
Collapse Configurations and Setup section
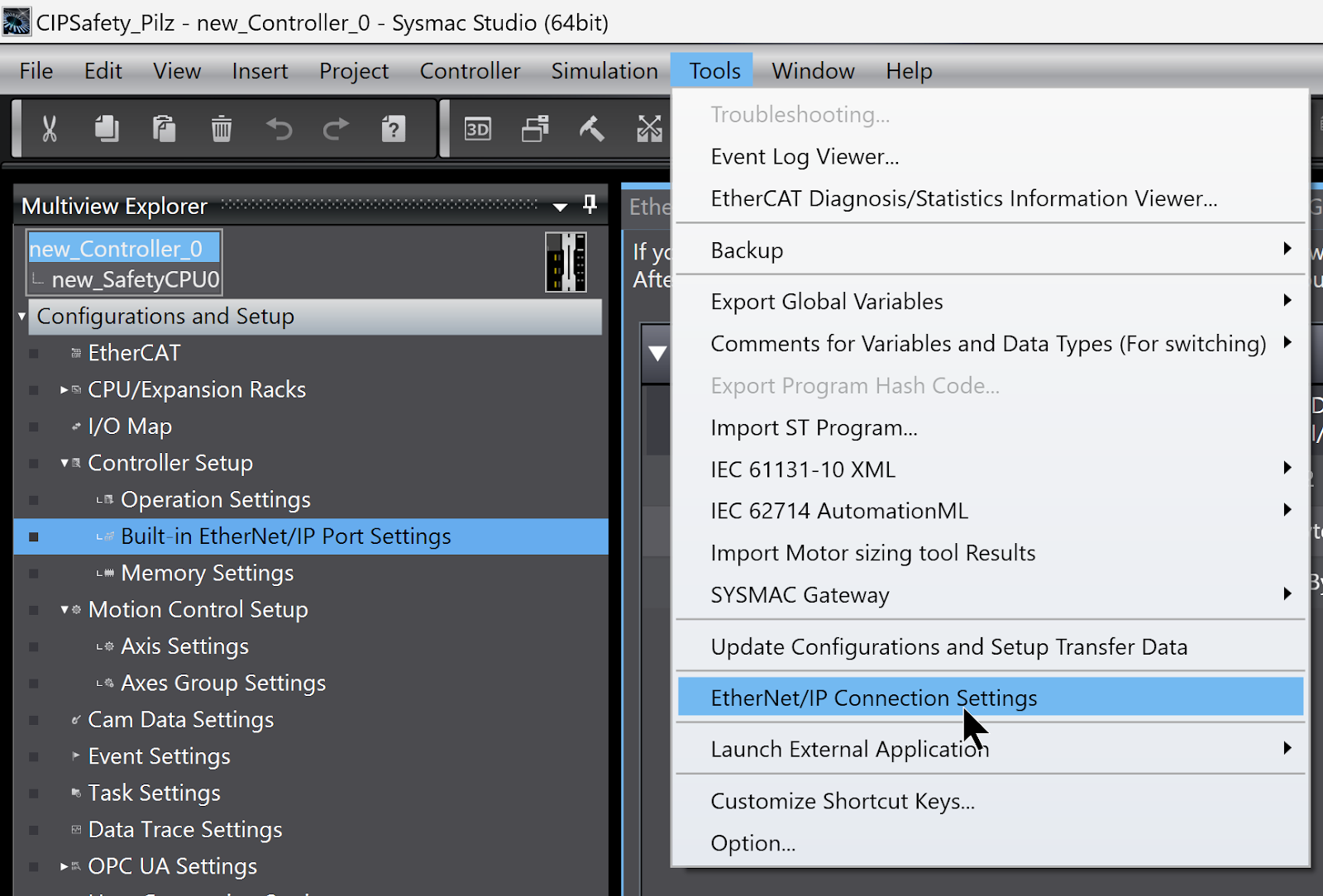(22, 316)
